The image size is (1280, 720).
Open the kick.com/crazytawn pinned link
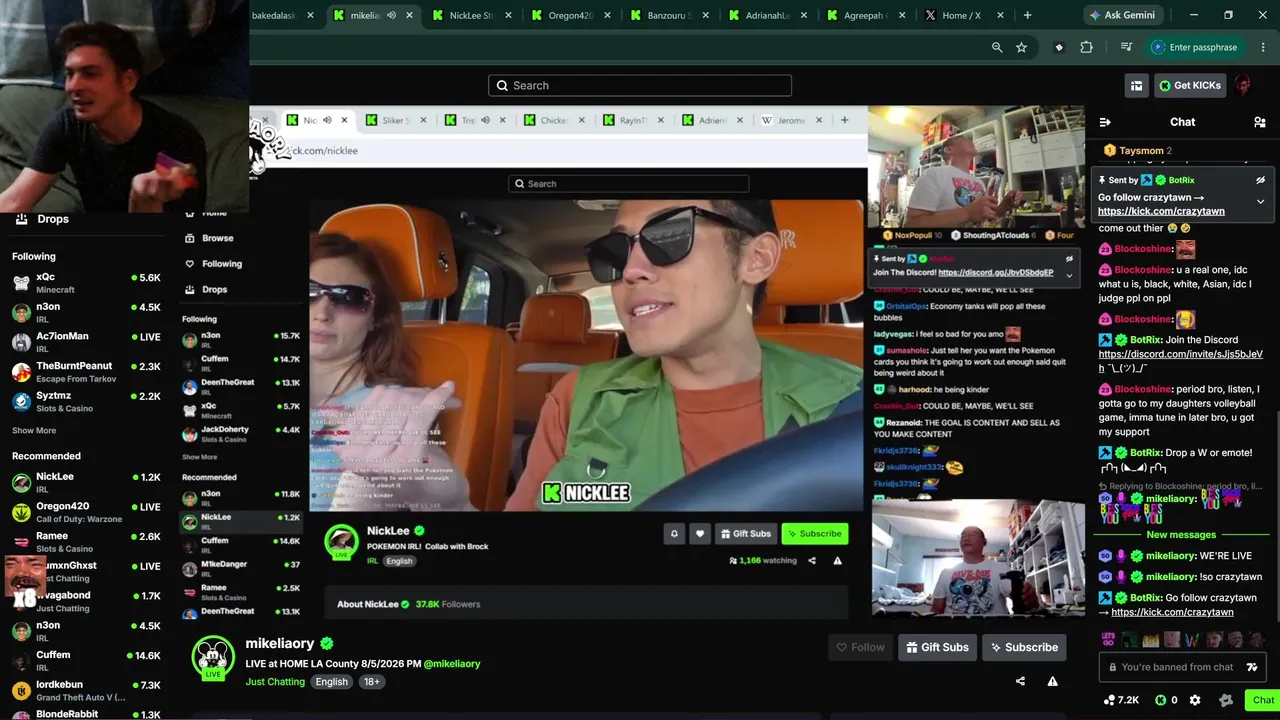(1161, 211)
